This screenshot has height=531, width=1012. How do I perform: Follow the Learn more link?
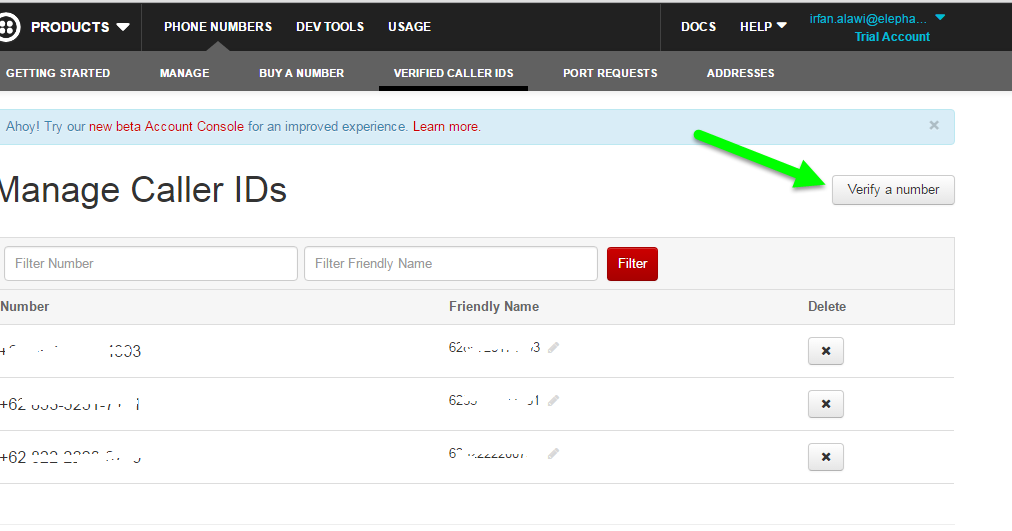[x=447, y=126]
